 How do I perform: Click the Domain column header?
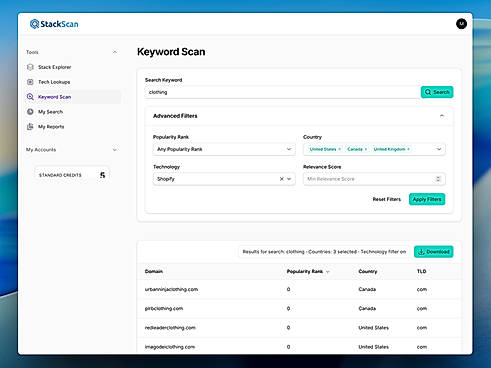154,271
